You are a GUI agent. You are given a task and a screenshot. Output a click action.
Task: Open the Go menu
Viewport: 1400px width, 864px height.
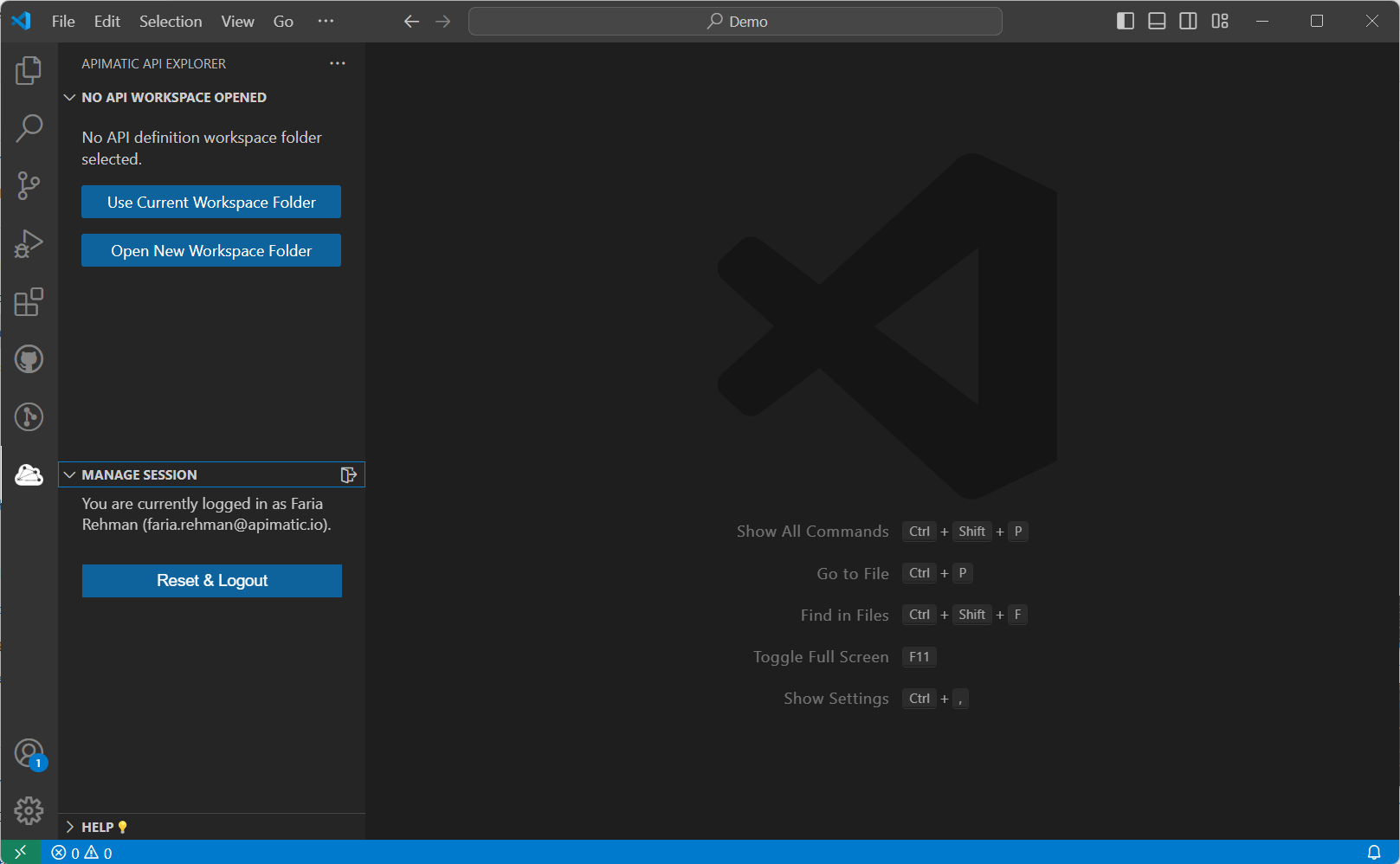[x=283, y=22]
